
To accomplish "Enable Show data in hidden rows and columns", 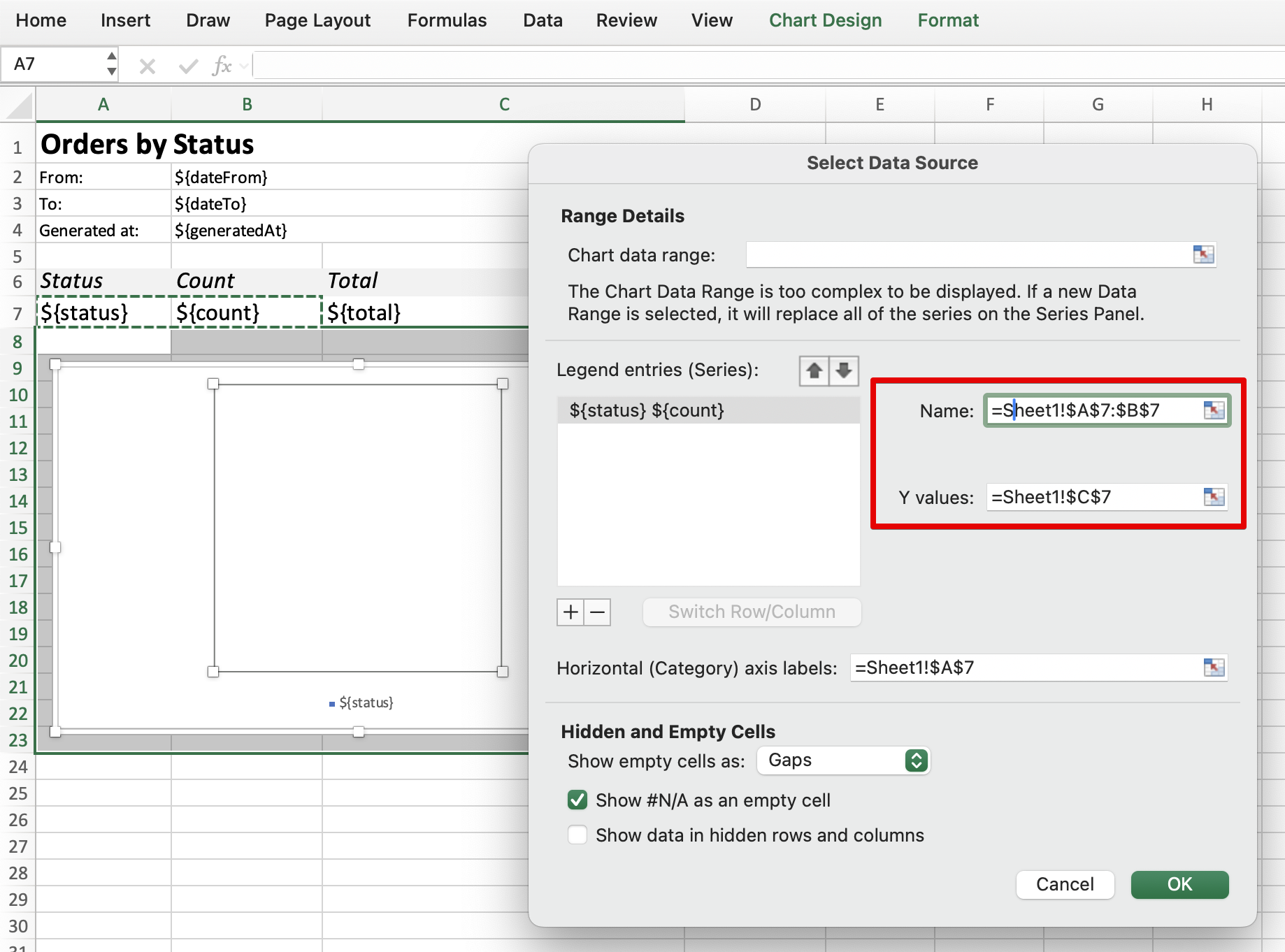I will pyautogui.click(x=577, y=835).
